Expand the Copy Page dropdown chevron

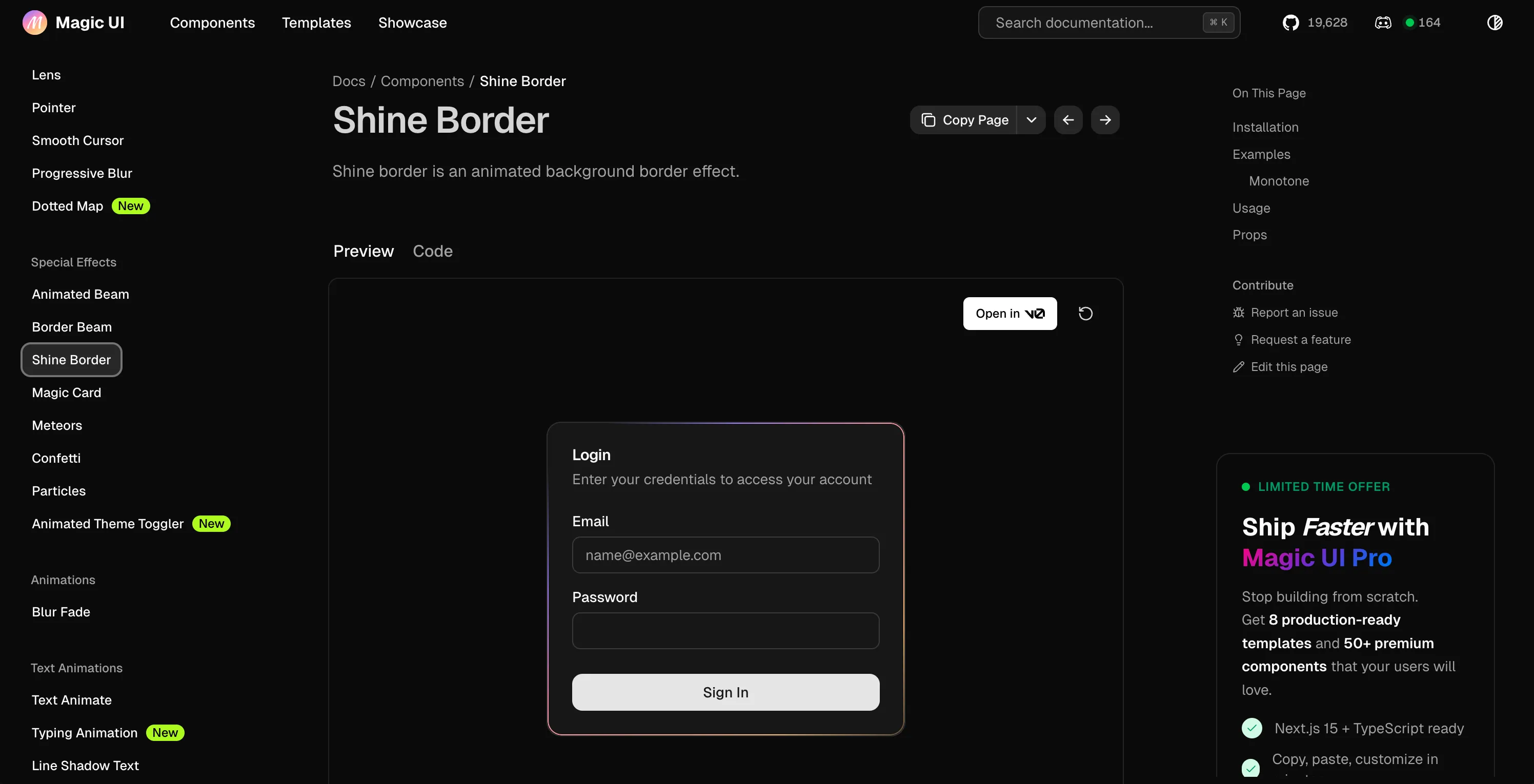1032,120
